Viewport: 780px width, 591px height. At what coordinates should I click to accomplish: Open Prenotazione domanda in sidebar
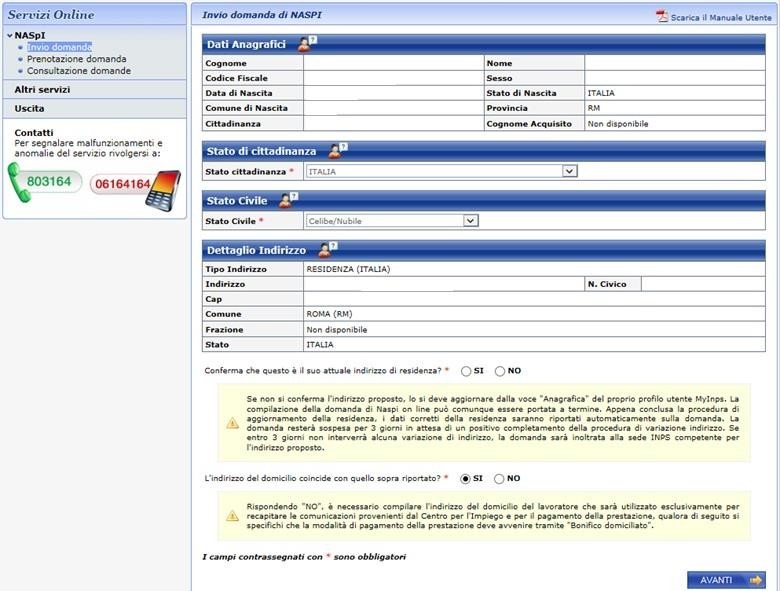tap(76, 59)
